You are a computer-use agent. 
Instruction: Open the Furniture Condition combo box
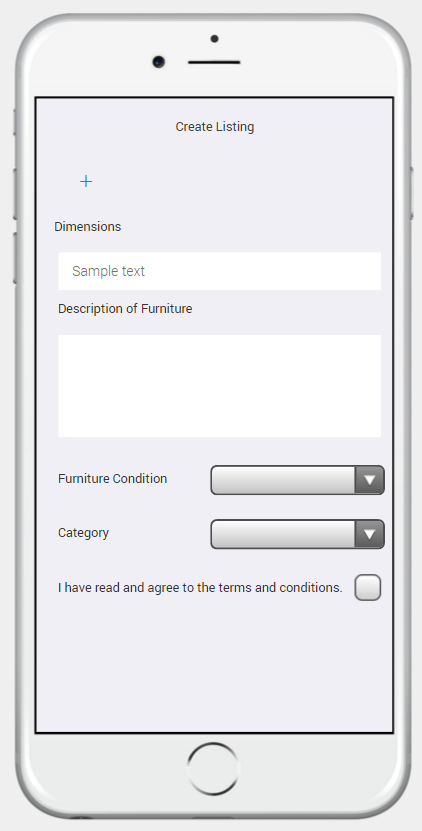click(297, 480)
